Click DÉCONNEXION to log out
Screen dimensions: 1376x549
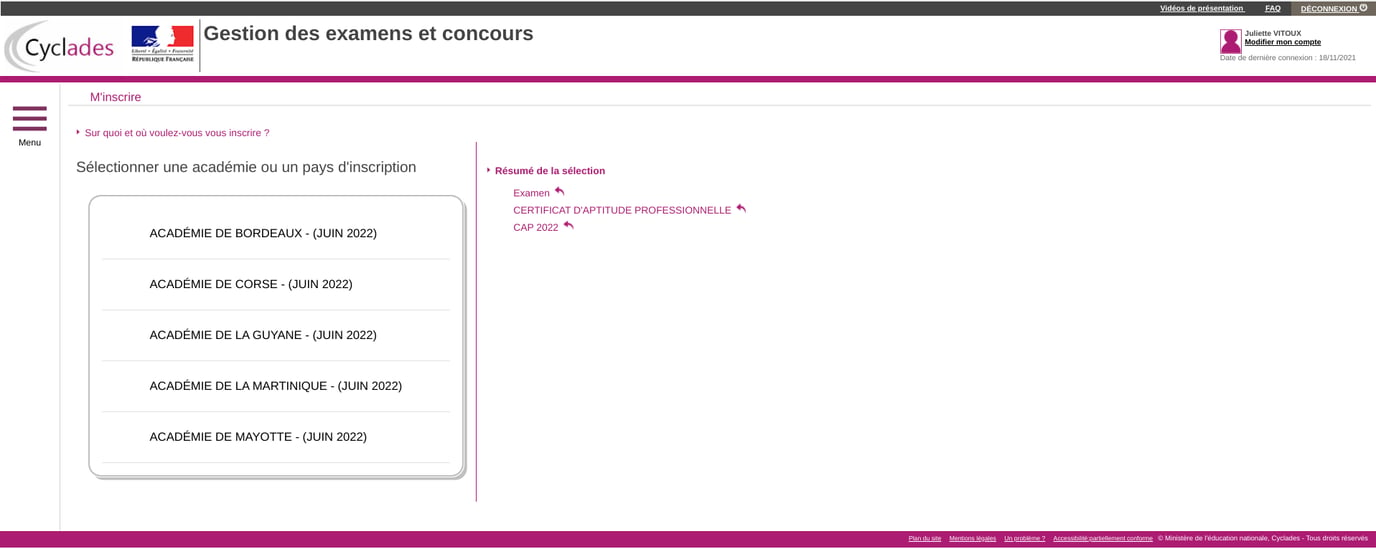tap(1329, 9)
